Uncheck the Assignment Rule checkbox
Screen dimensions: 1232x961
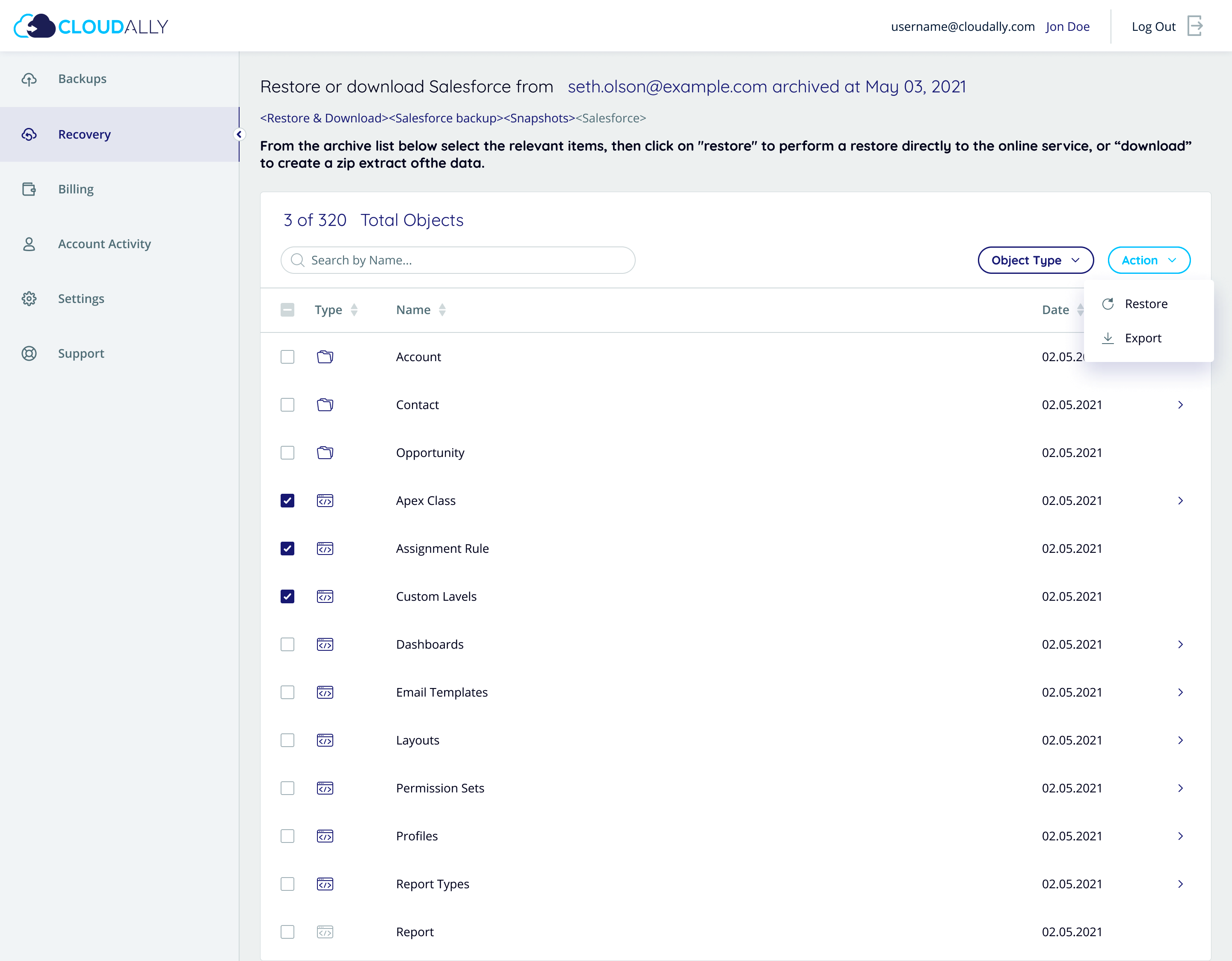pos(287,549)
